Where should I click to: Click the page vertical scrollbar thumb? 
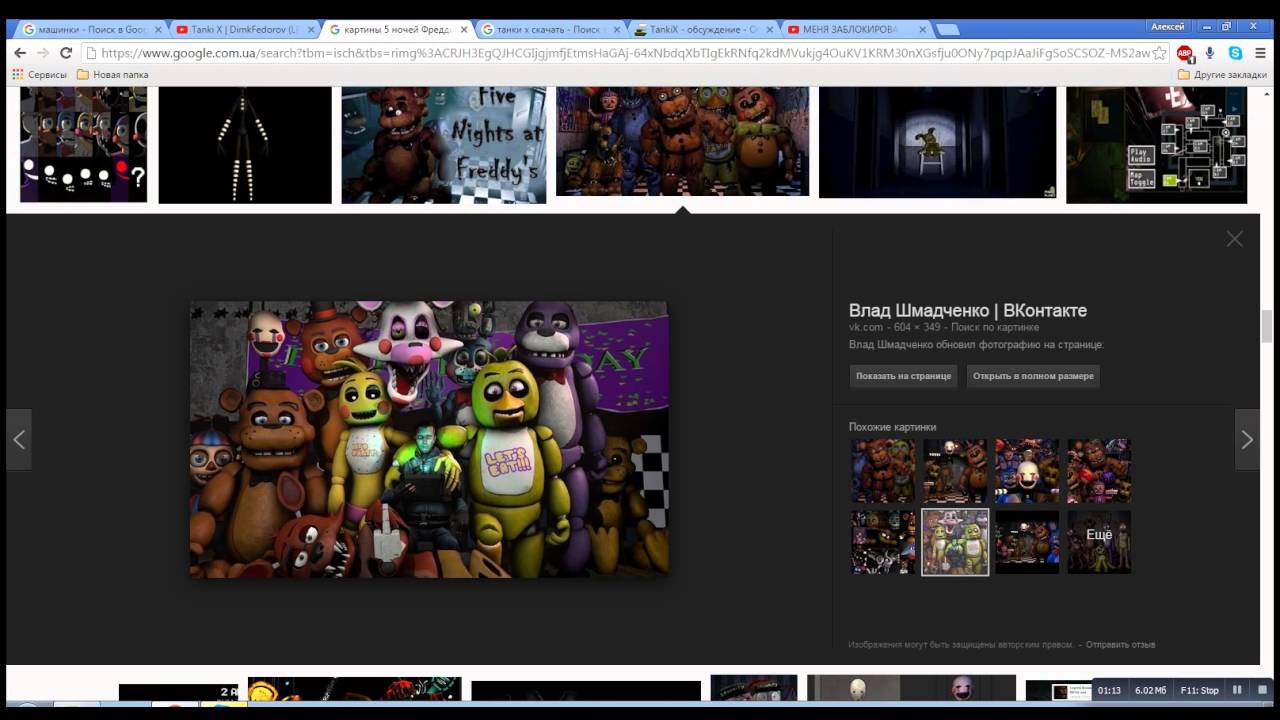(x=1267, y=326)
